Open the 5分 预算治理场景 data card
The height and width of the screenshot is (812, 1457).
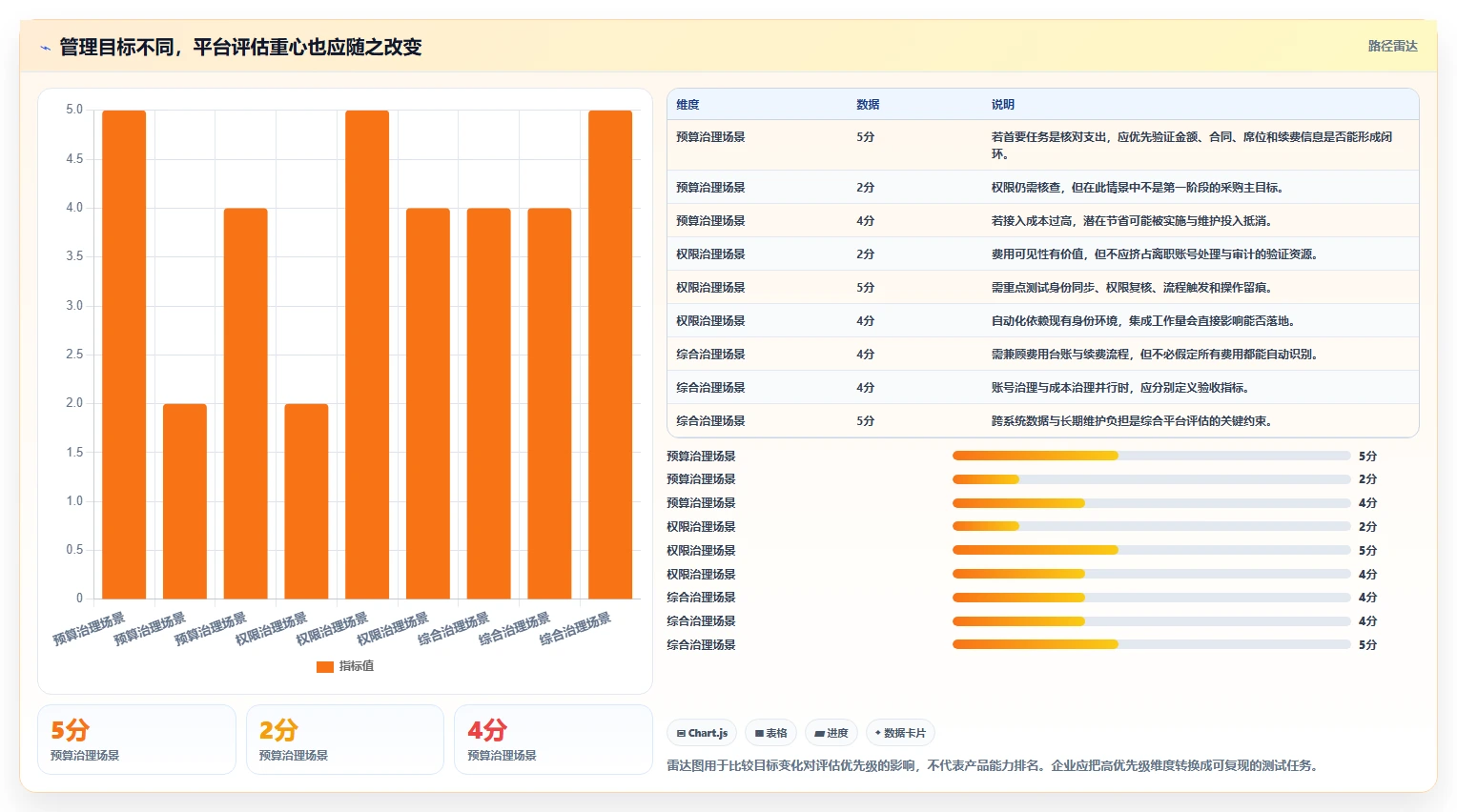click(x=136, y=740)
